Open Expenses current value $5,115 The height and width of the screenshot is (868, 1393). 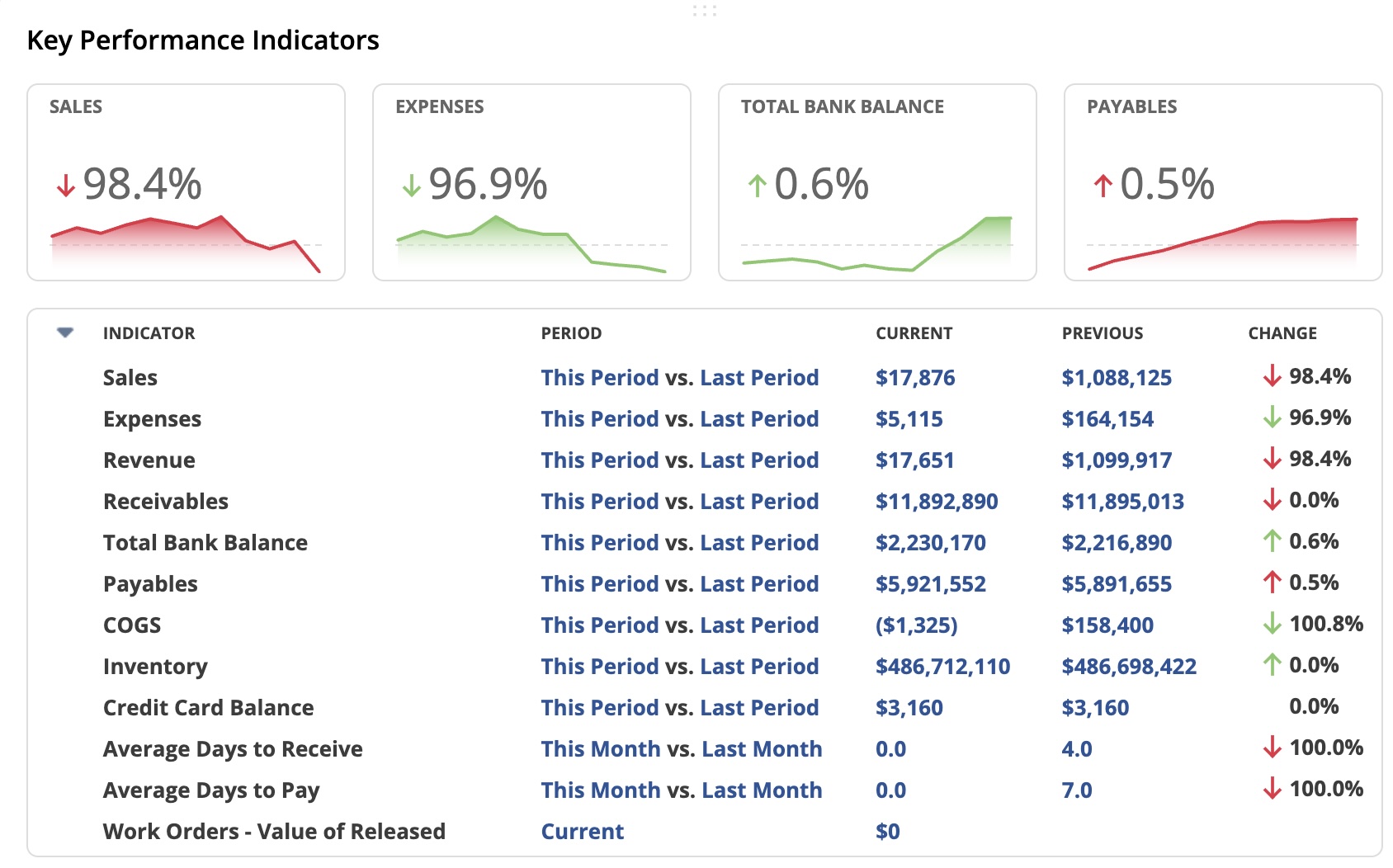(x=909, y=419)
